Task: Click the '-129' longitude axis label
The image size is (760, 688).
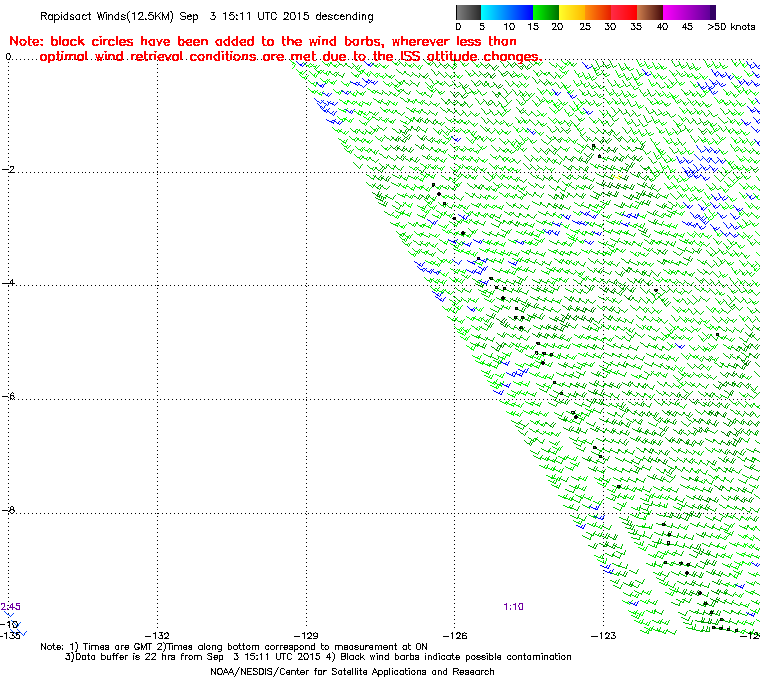Action: pos(306,635)
